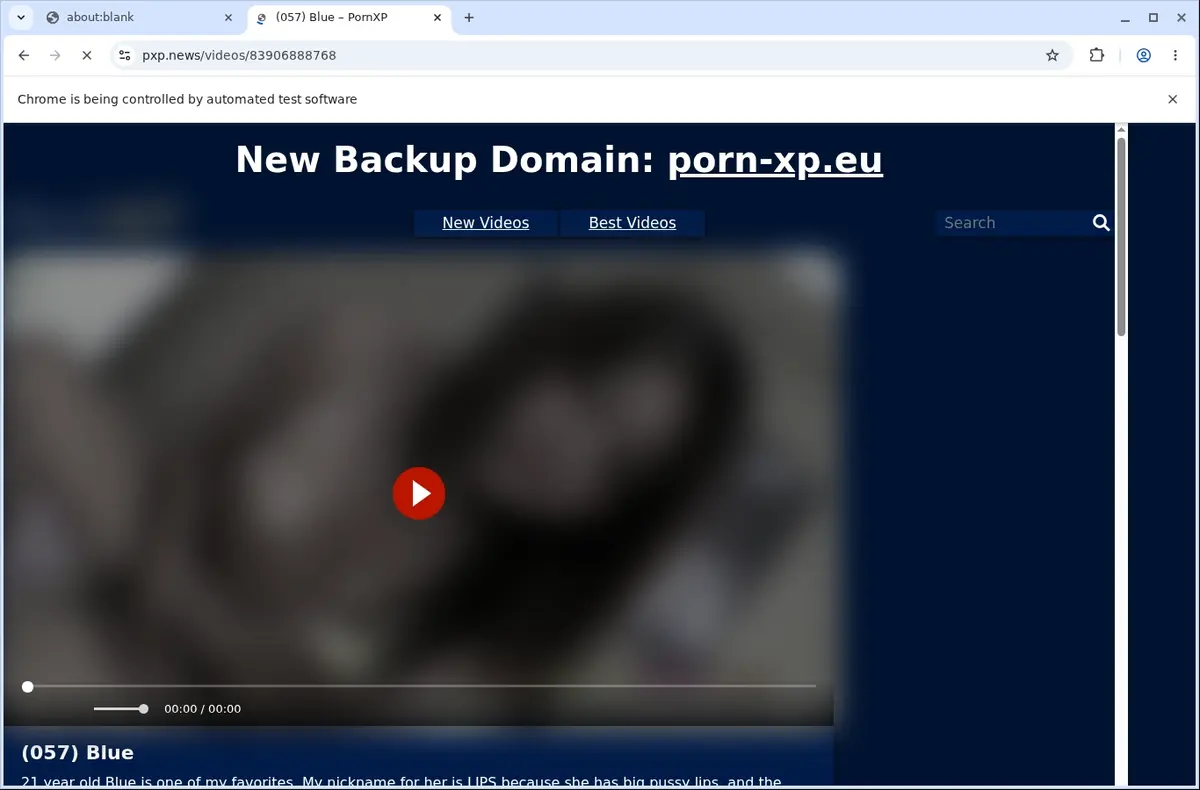Screen dimensions: 1200x790
Task: Go forward to next page
Action: 55,55
